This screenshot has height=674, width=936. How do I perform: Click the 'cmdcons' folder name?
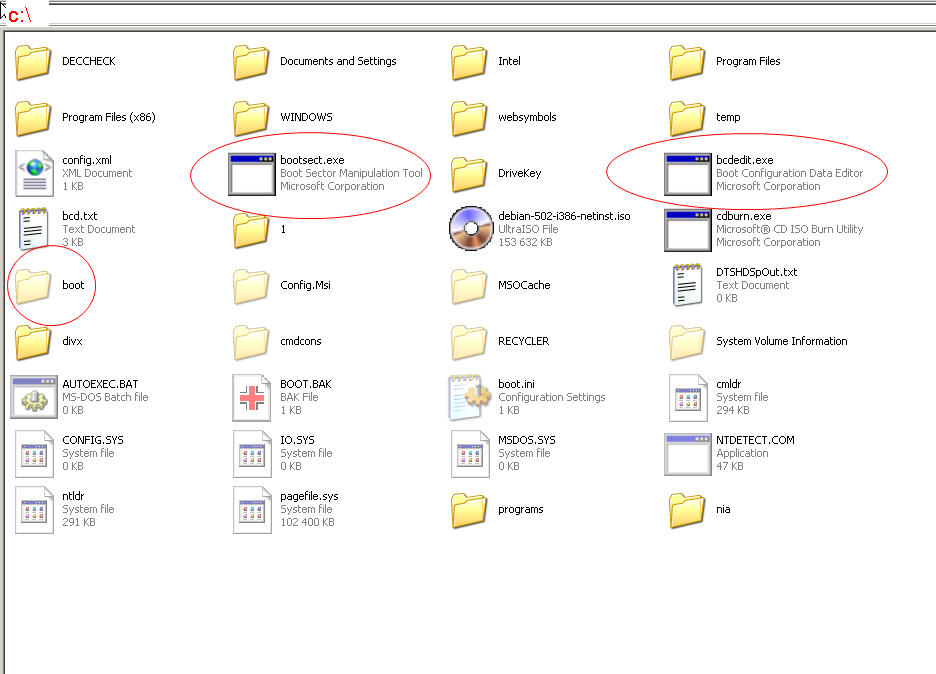tap(300, 341)
